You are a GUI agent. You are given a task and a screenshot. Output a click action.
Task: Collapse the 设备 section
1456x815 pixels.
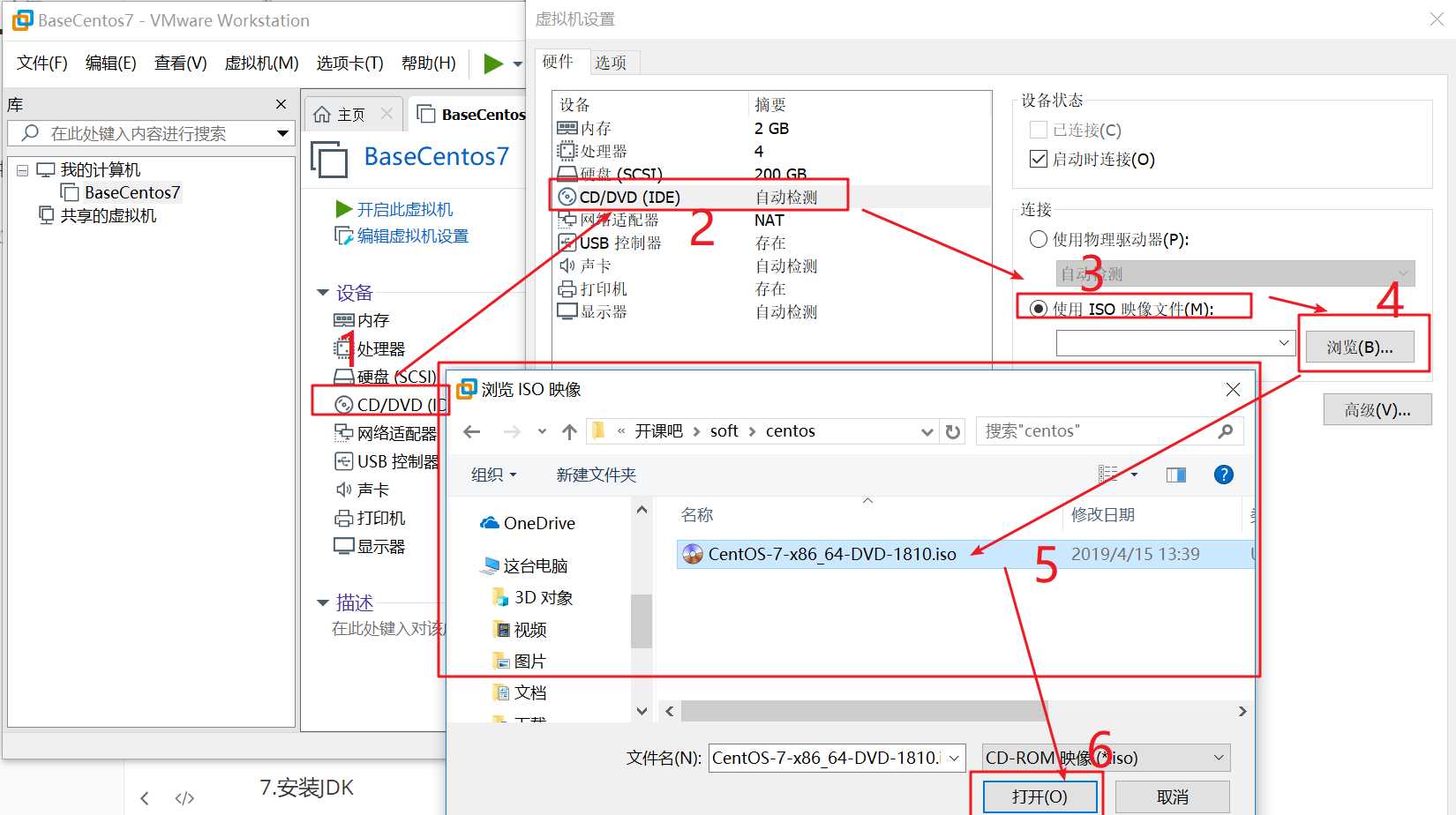click(322, 293)
